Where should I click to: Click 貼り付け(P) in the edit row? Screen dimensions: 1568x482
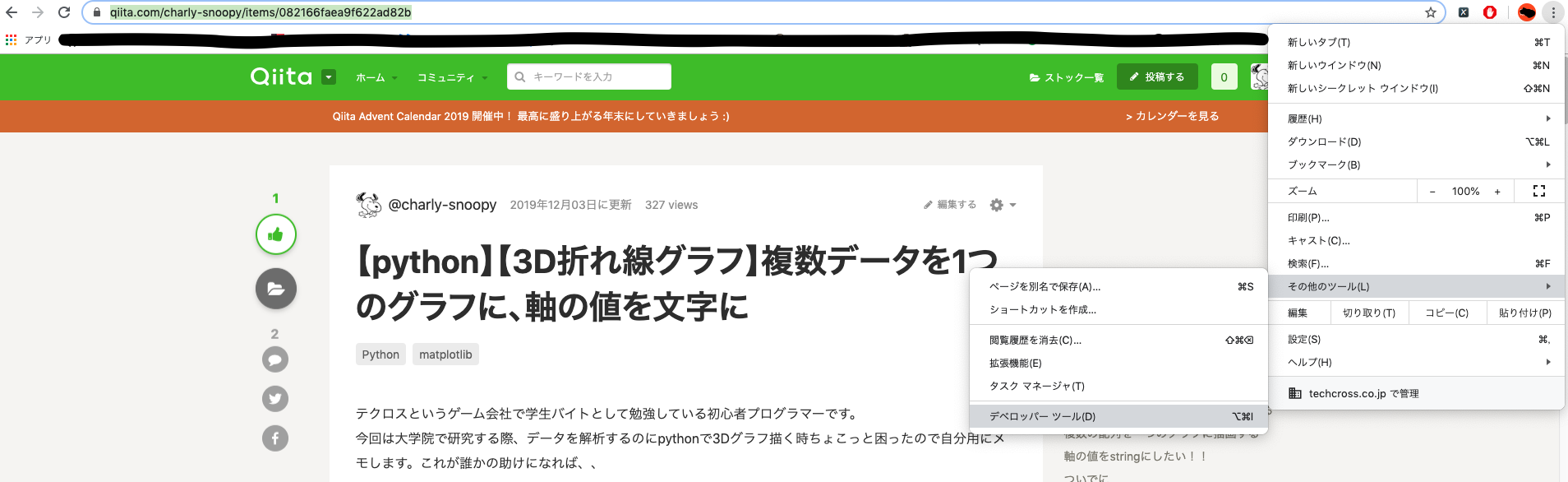tap(1525, 313)
